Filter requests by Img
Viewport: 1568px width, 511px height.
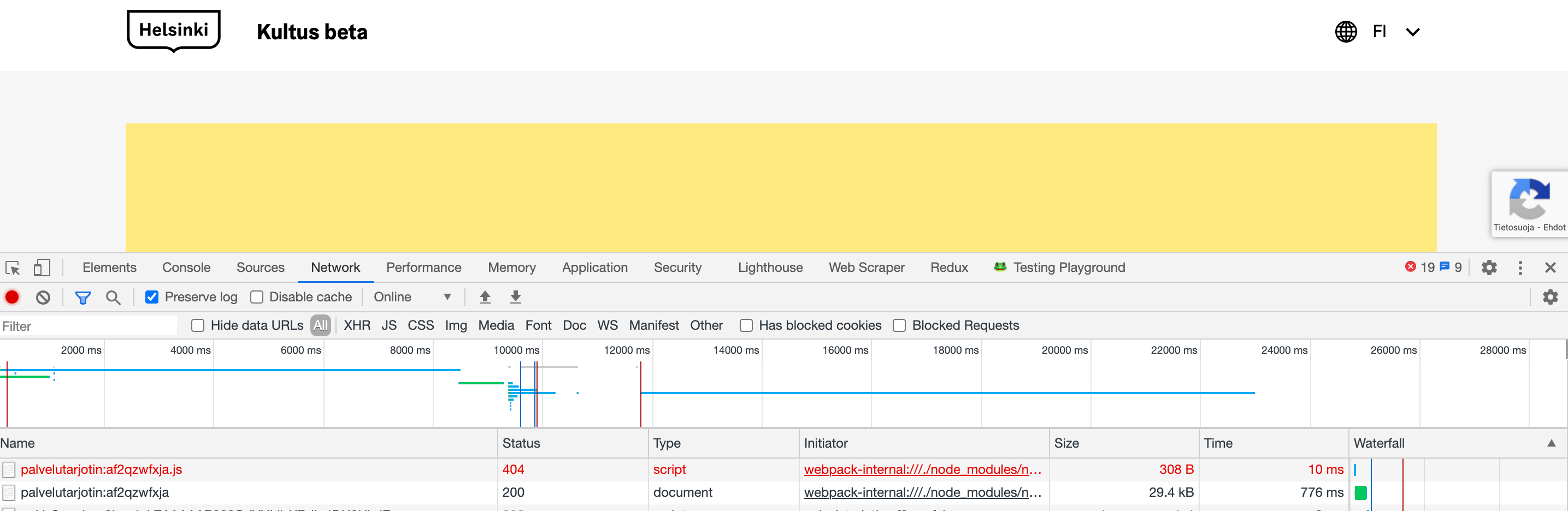click(x=456, y=325)
